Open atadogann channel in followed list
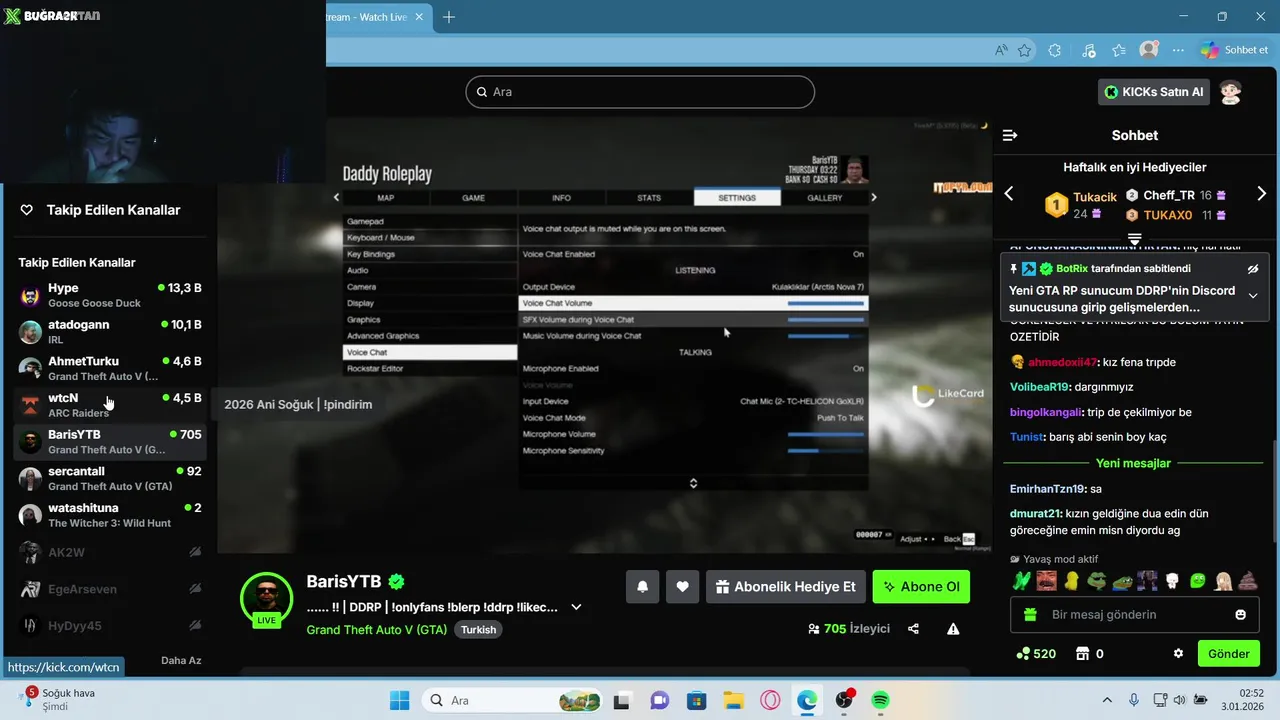Screen dimensions: 1280x720 (110, 332)
